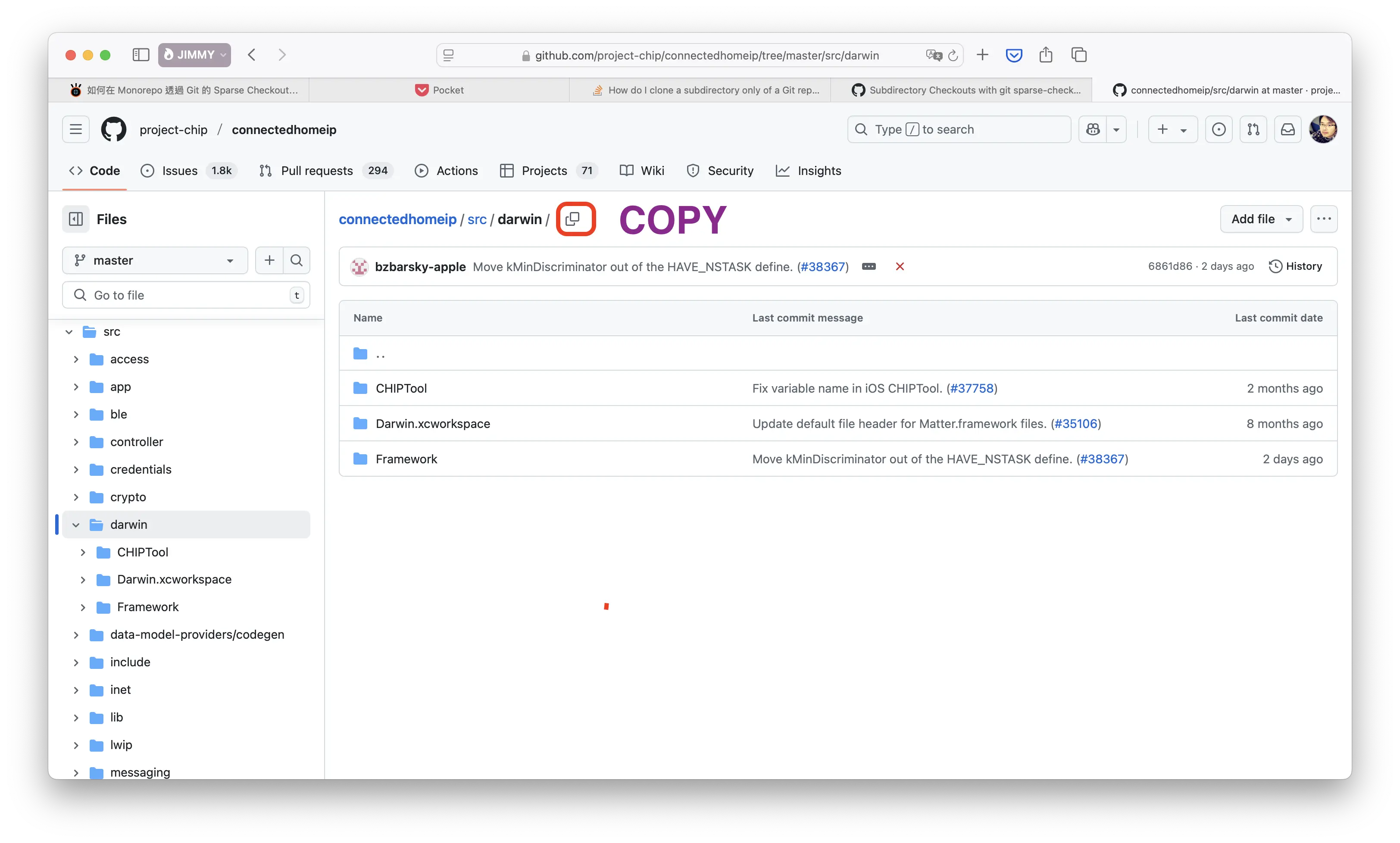
Task: Expand the access folder chevron
Action: [x=76, y=359]
